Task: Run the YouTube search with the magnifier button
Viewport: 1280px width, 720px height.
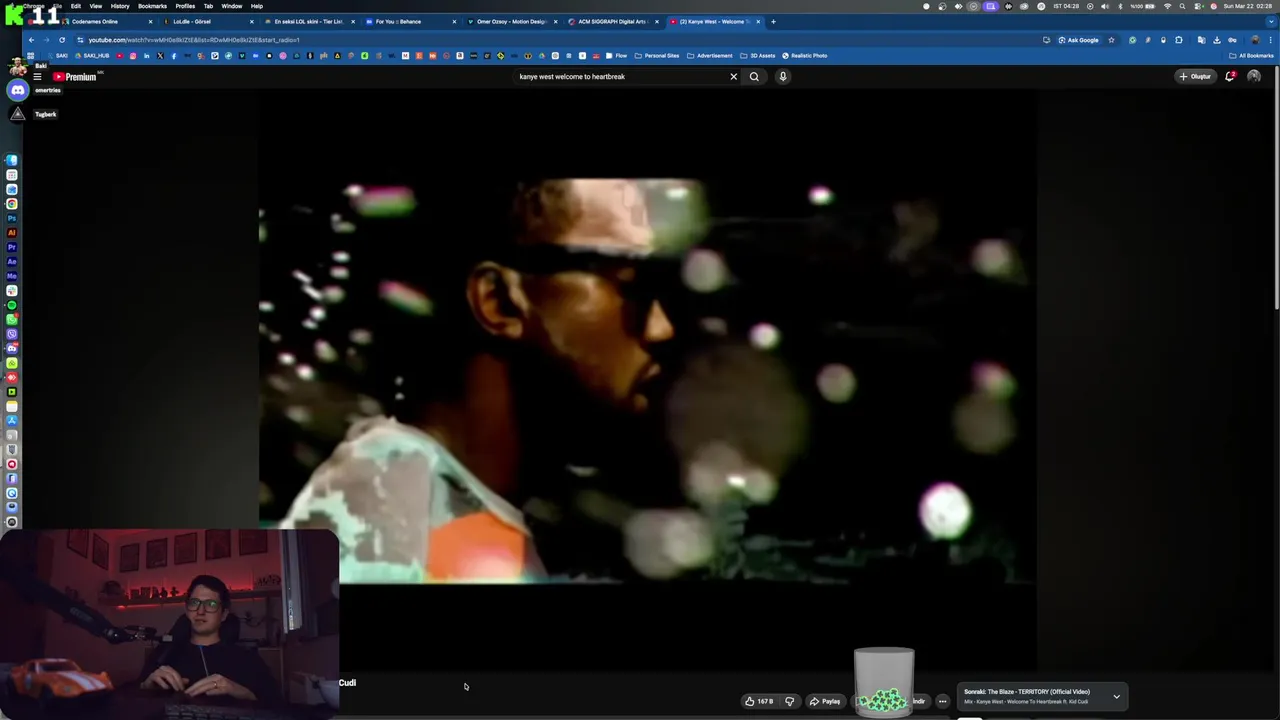Action: (x=754, y=76)
